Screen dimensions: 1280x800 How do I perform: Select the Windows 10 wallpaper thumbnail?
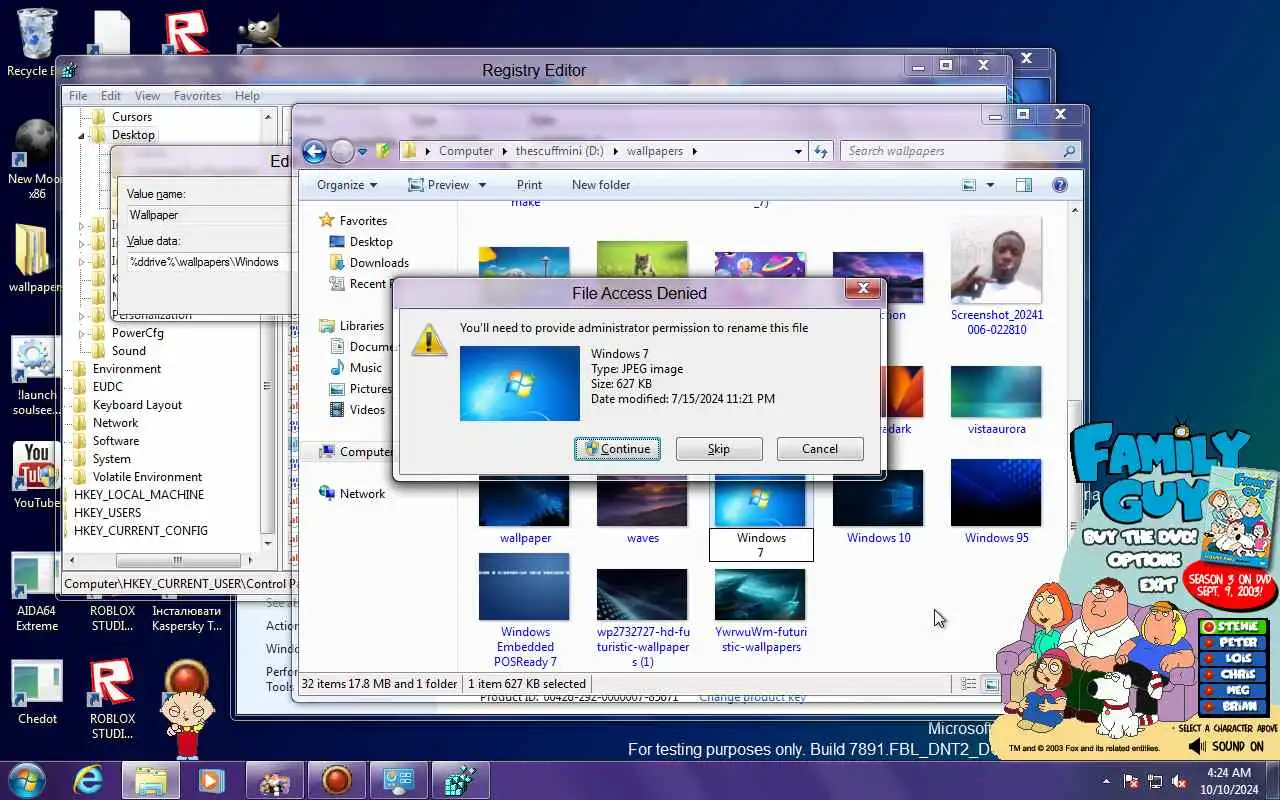878,498
